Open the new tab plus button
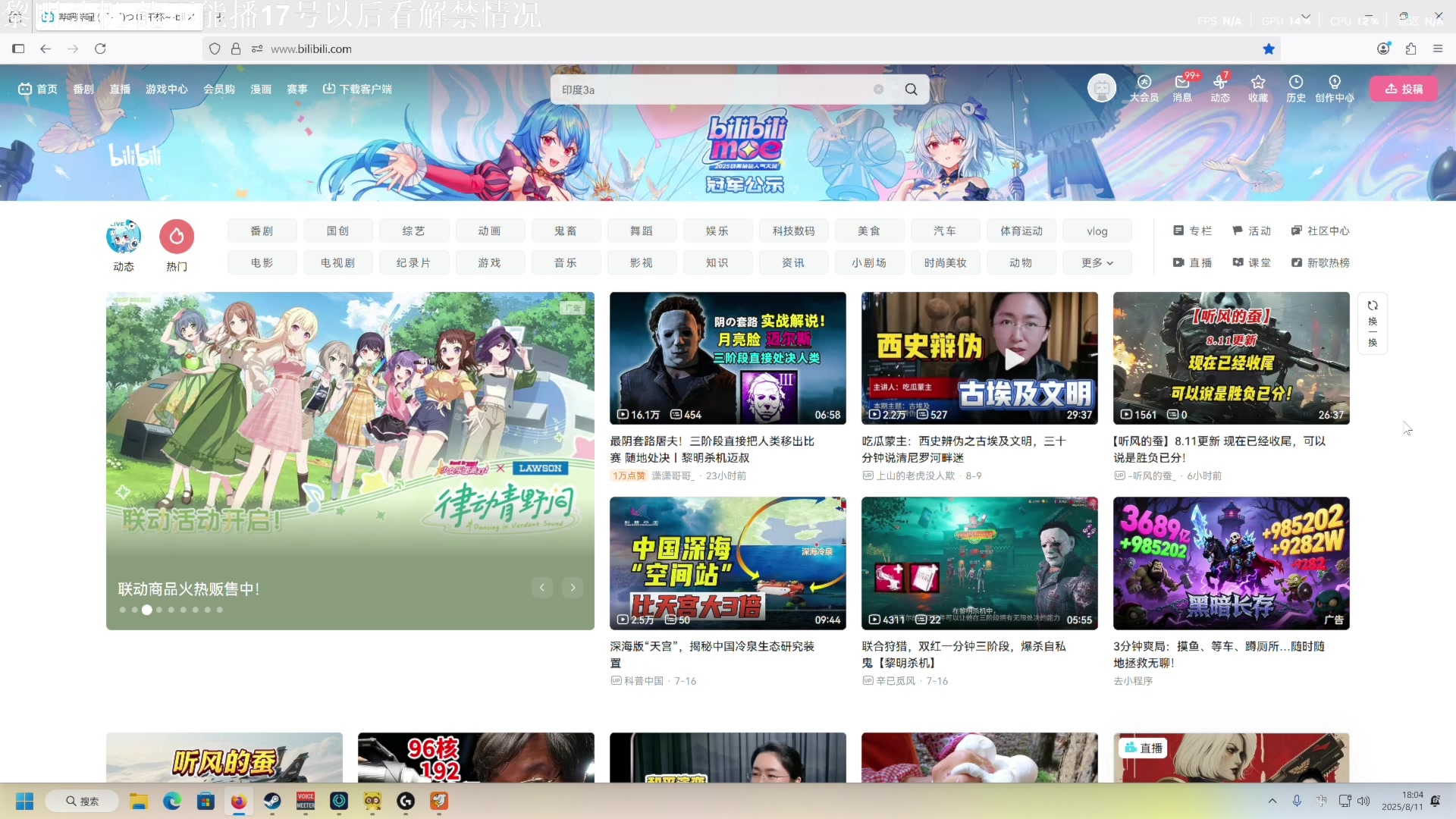 pyautogui.click(x=219, y=16)
